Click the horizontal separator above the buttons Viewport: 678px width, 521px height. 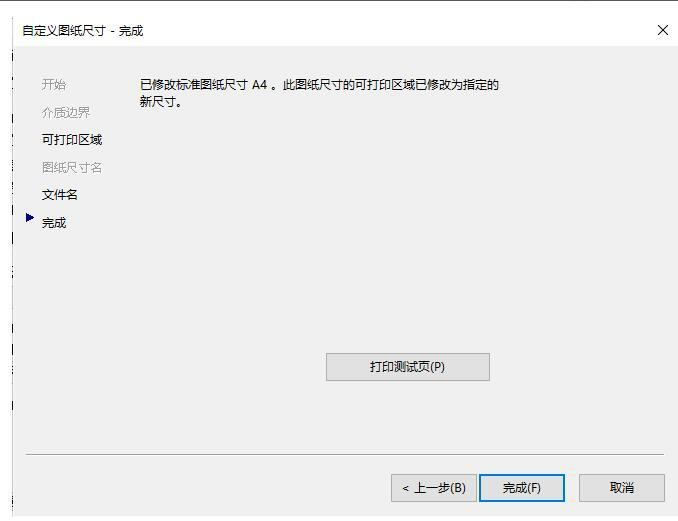[345, 454]
